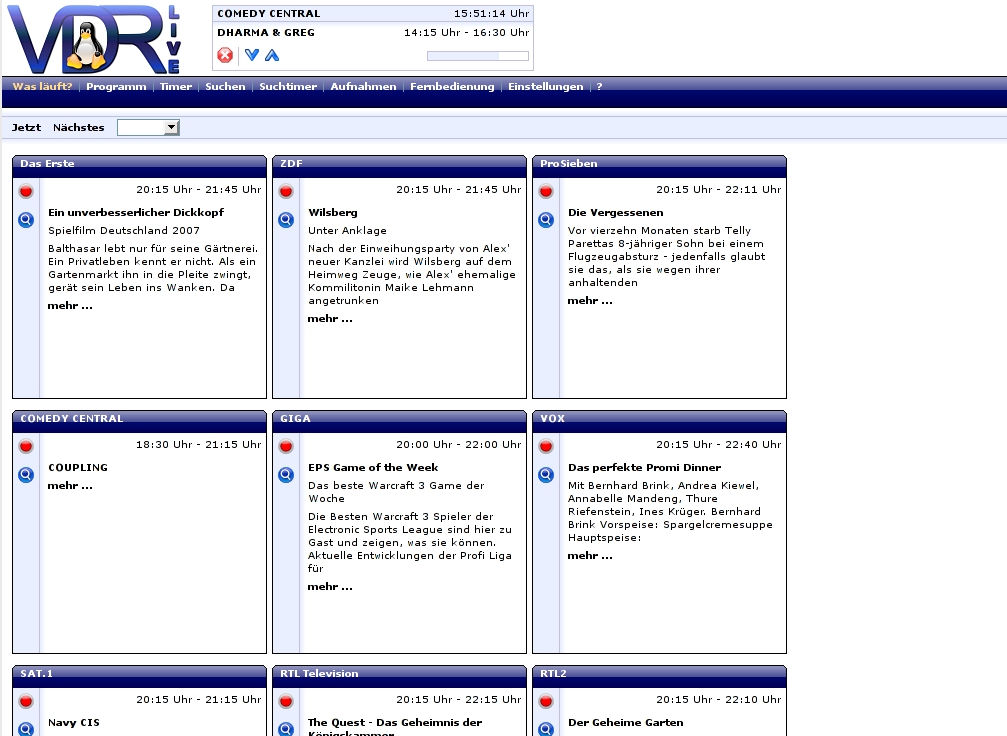Screen dimensions: 1007x736
Task: Record Das perfekte Promi Dinner on VOX
Action: 546,446
